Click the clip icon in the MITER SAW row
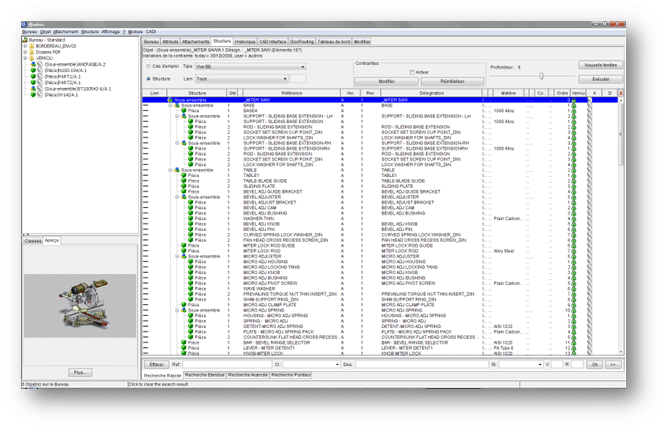This screenshot has height=431, width=668. click(x=590, y=100)
